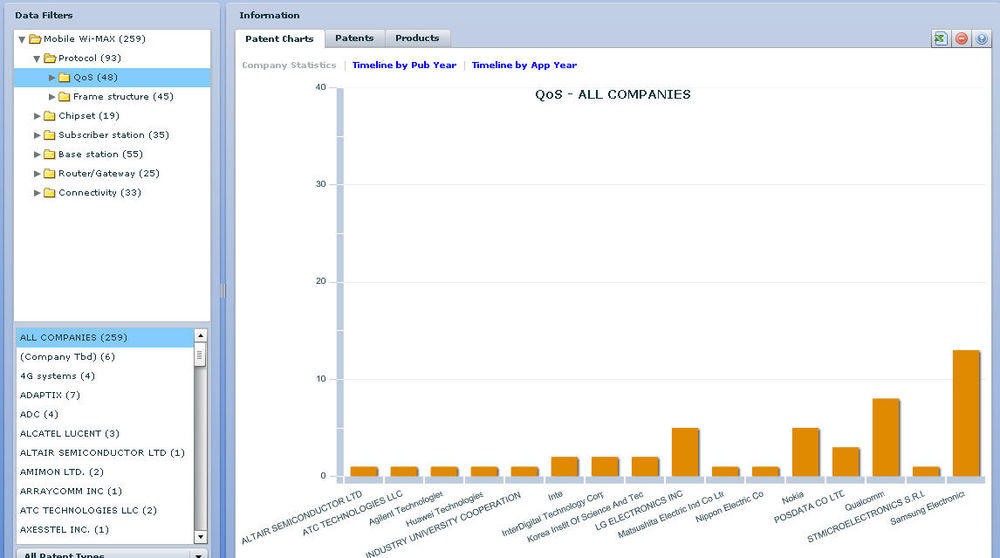The image size is (1000, 558).
Task: Expand the Router/Gateway tree node
Action: point(37,174)
